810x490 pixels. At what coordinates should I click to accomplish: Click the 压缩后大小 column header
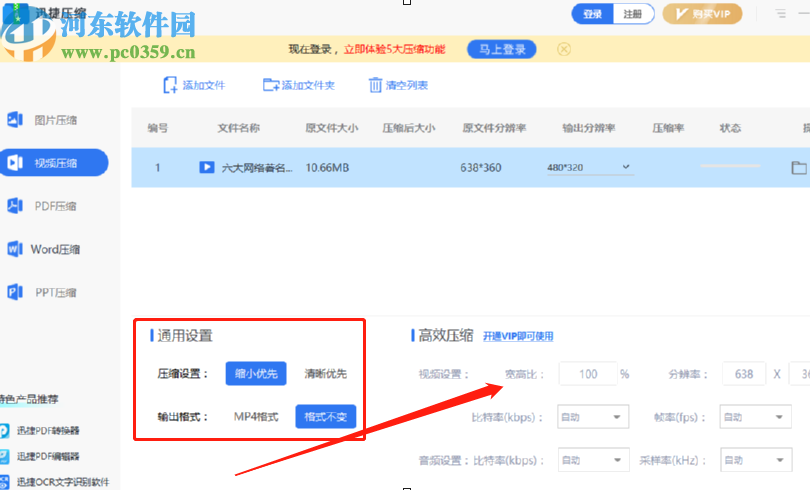(409, 128)
